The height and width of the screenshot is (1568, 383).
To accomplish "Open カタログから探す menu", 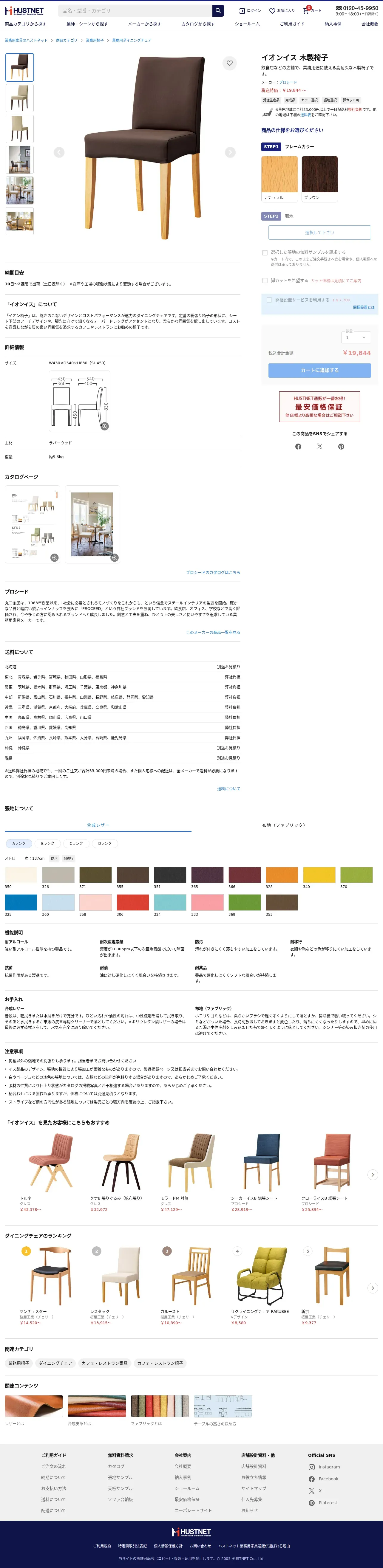I will pos(198,24).
